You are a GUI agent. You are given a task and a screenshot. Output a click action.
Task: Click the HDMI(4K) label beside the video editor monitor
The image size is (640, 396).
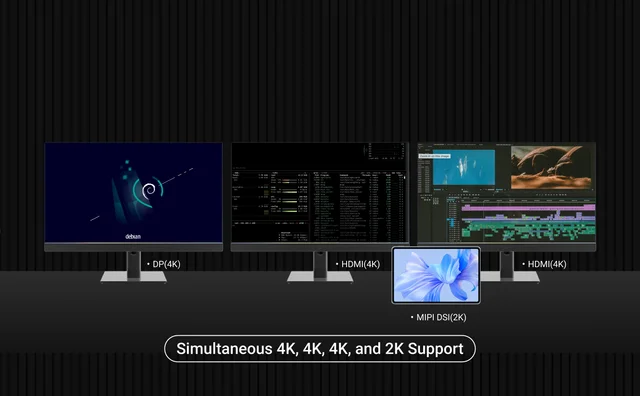coord(547,264)
